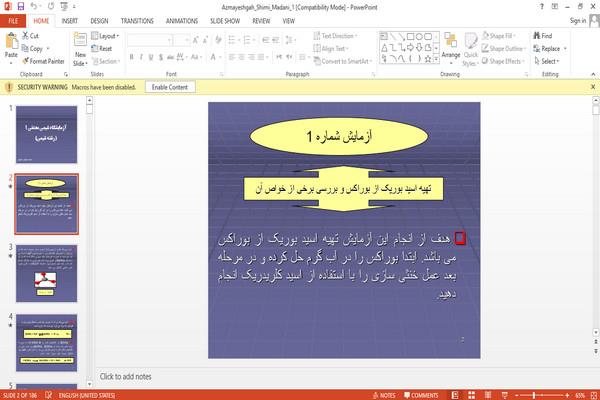Toggle Italic formatting

[x=141, y=57]
